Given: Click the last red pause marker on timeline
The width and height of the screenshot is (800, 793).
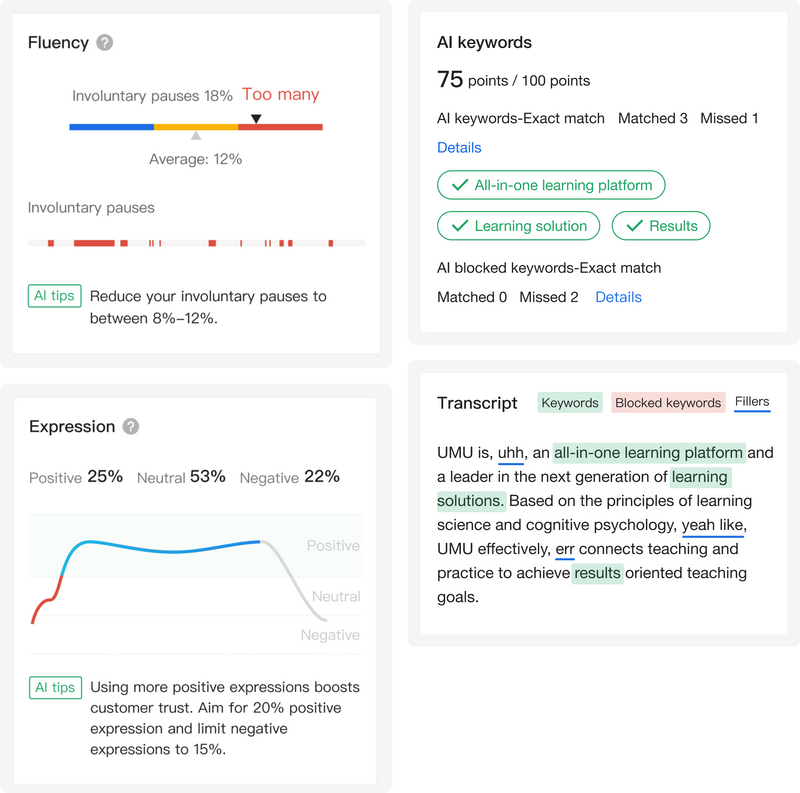Looking at the screenshot, I should tap(331, 243).
